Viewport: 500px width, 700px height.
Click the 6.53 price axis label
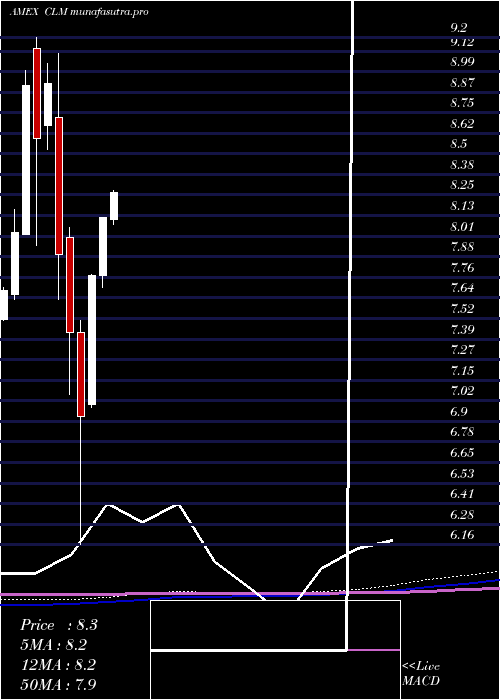[462, 473]
